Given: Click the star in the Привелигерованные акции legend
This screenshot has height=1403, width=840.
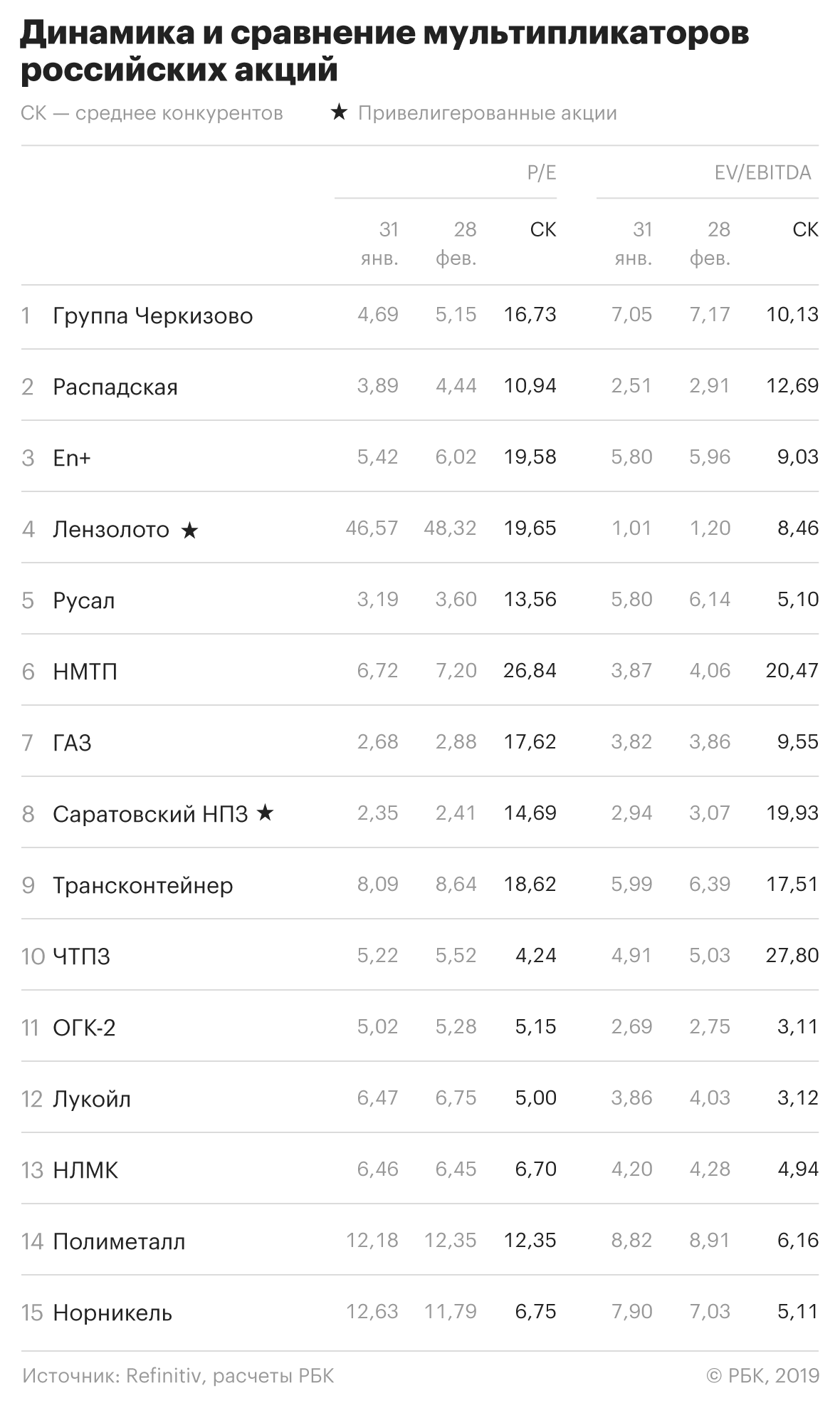Looking at the screenshot, I should point(339,113).
